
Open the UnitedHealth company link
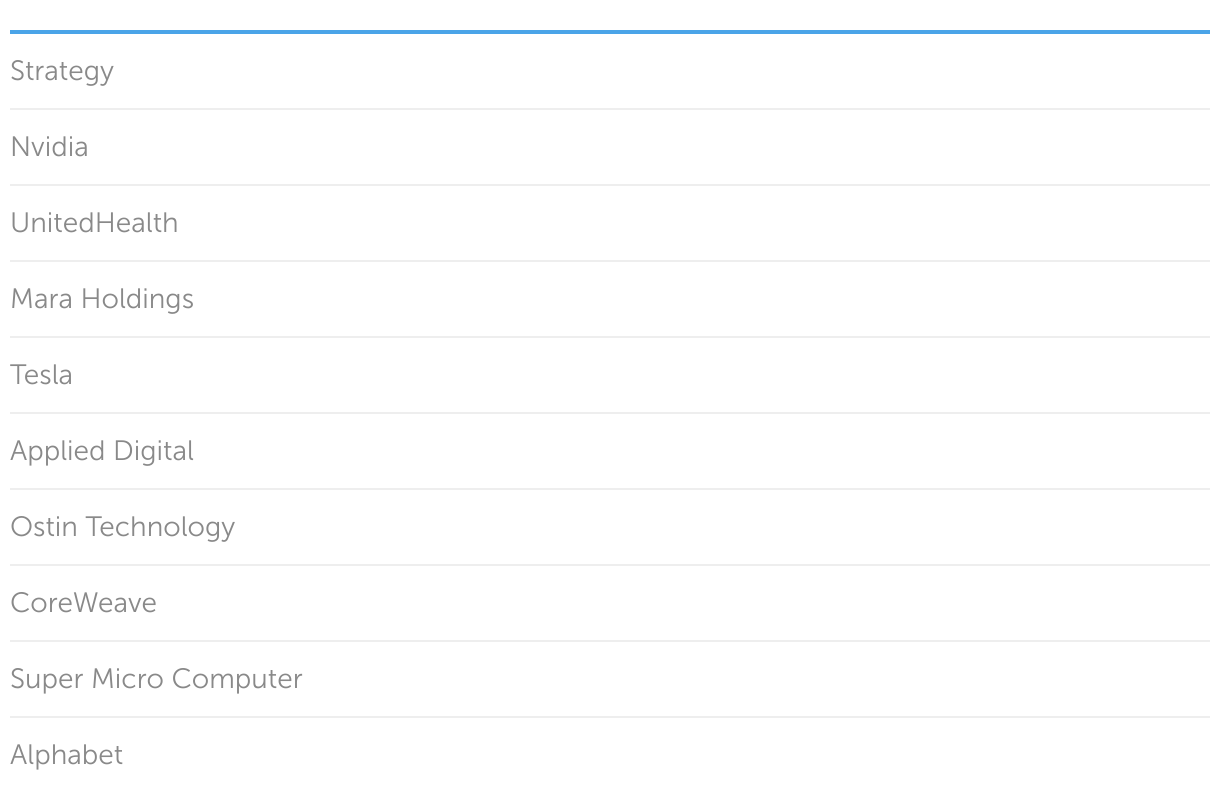[94, 223]
